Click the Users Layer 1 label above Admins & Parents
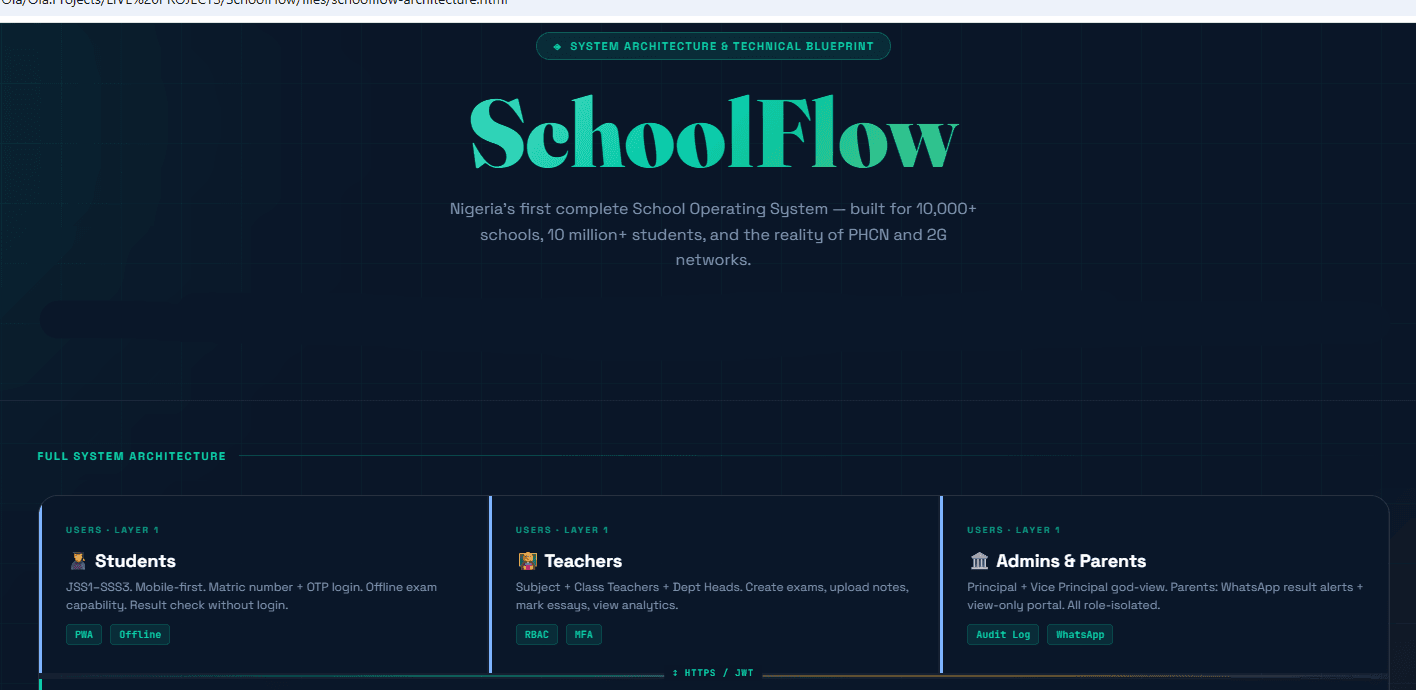 point(1013,530)
